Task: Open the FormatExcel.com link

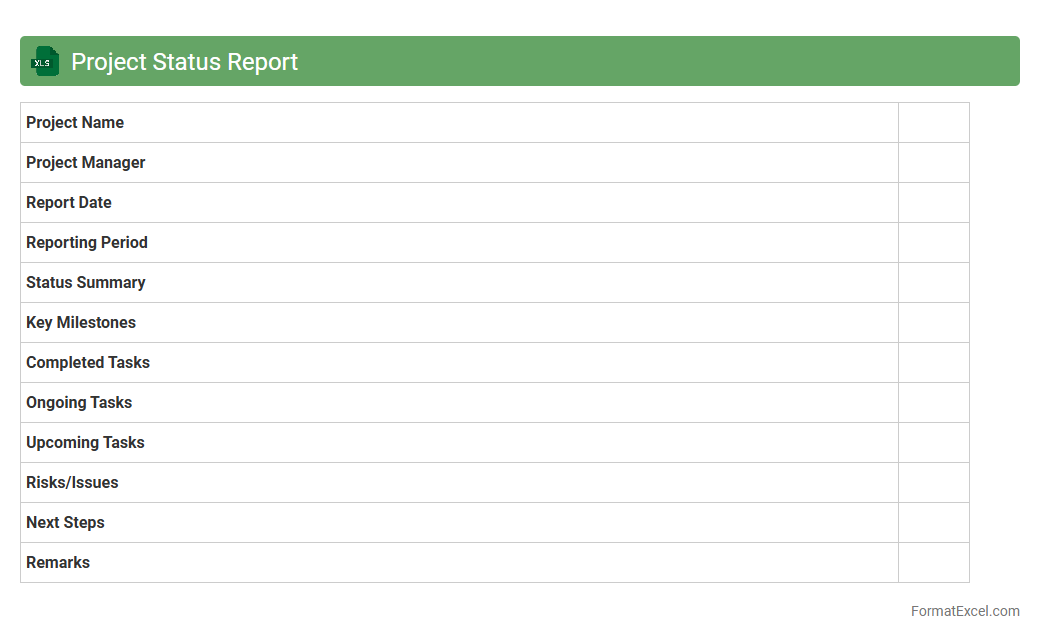Action: 964,611
